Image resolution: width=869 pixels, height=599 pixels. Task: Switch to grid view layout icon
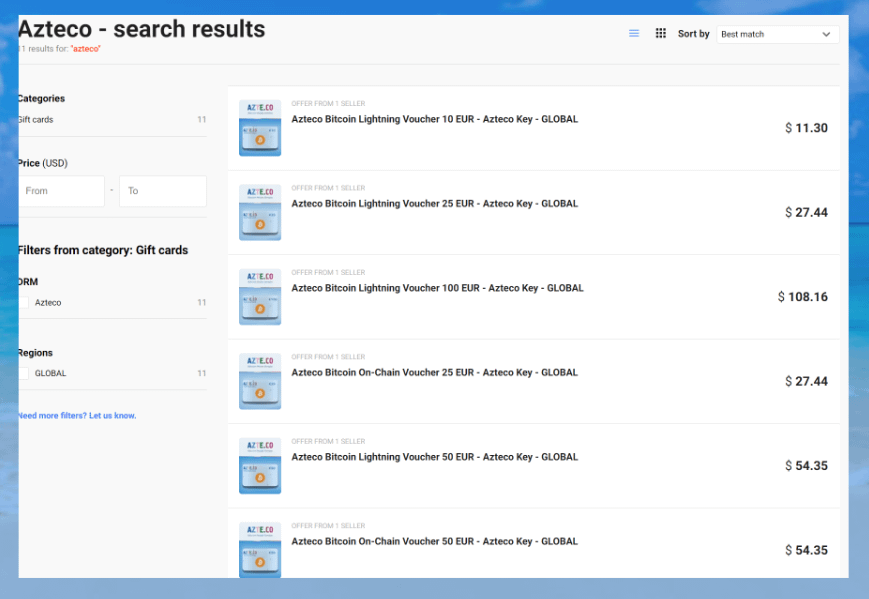(661, 34)
